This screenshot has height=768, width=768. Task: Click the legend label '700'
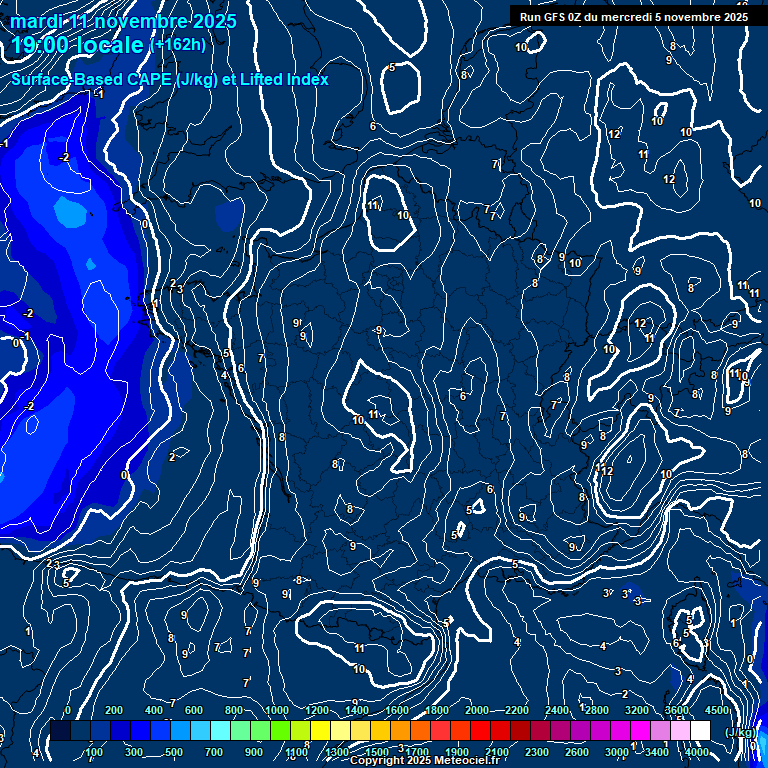(214, 752)
